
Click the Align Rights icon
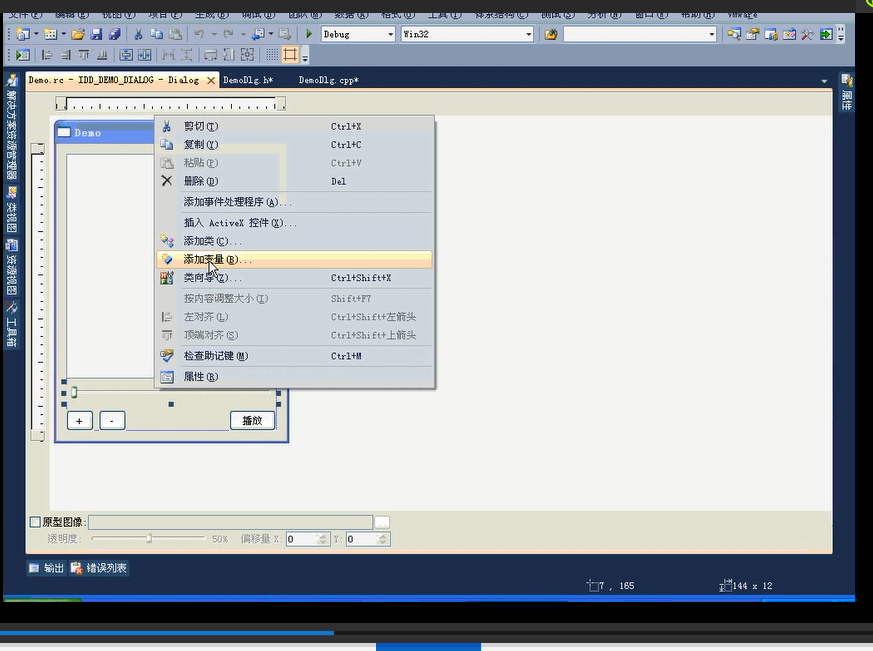coord(66,55)
